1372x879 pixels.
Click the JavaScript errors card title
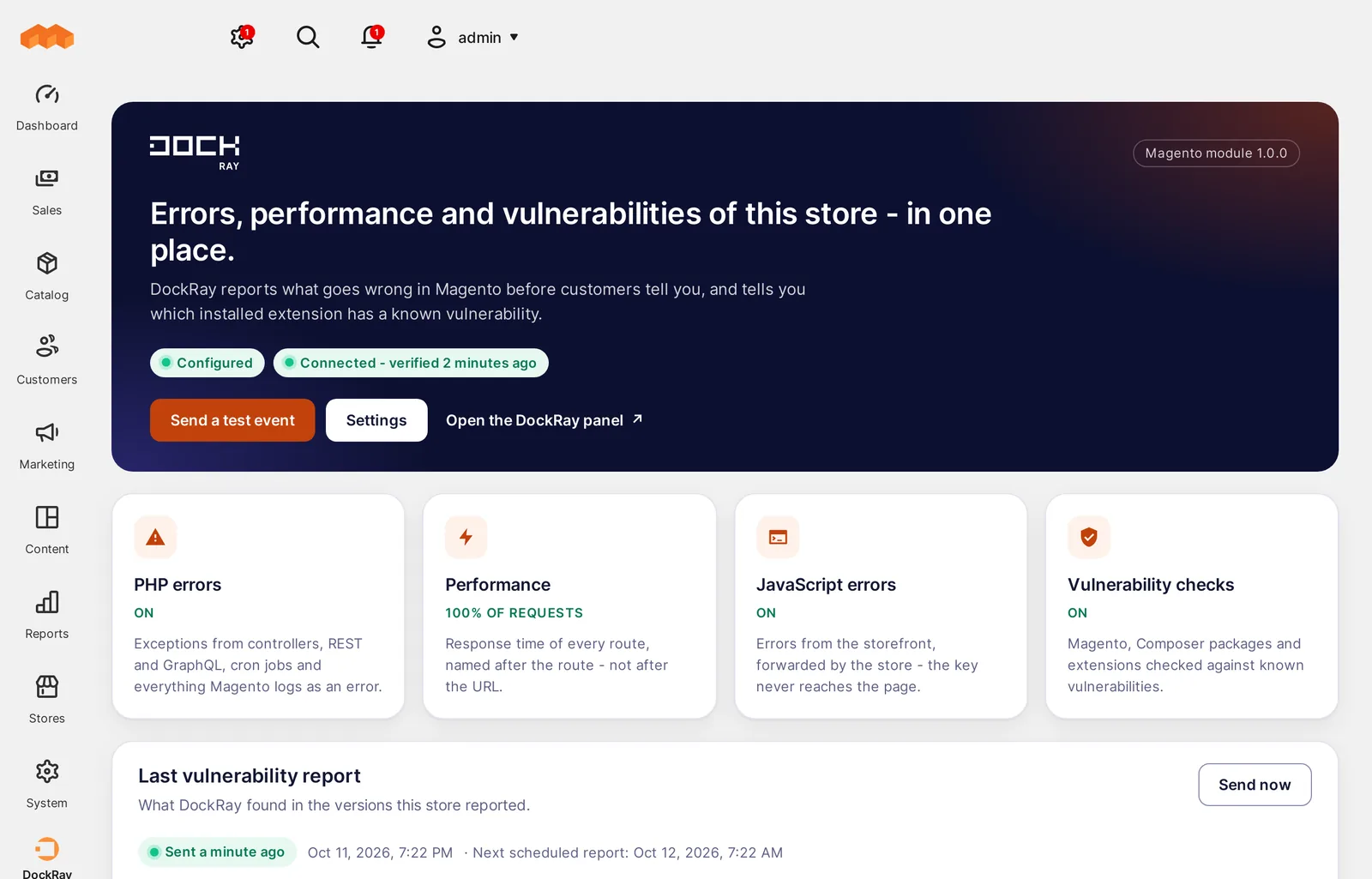point(826,585)
